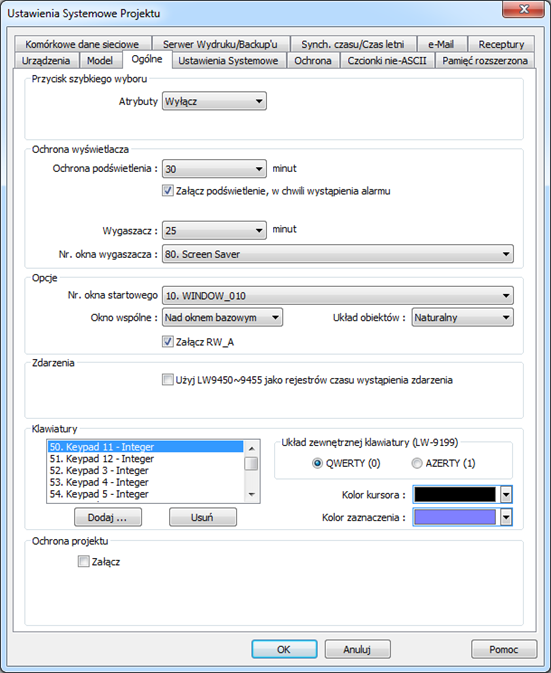Click the black Kolor kursora swatch

(x=455, y=494)
